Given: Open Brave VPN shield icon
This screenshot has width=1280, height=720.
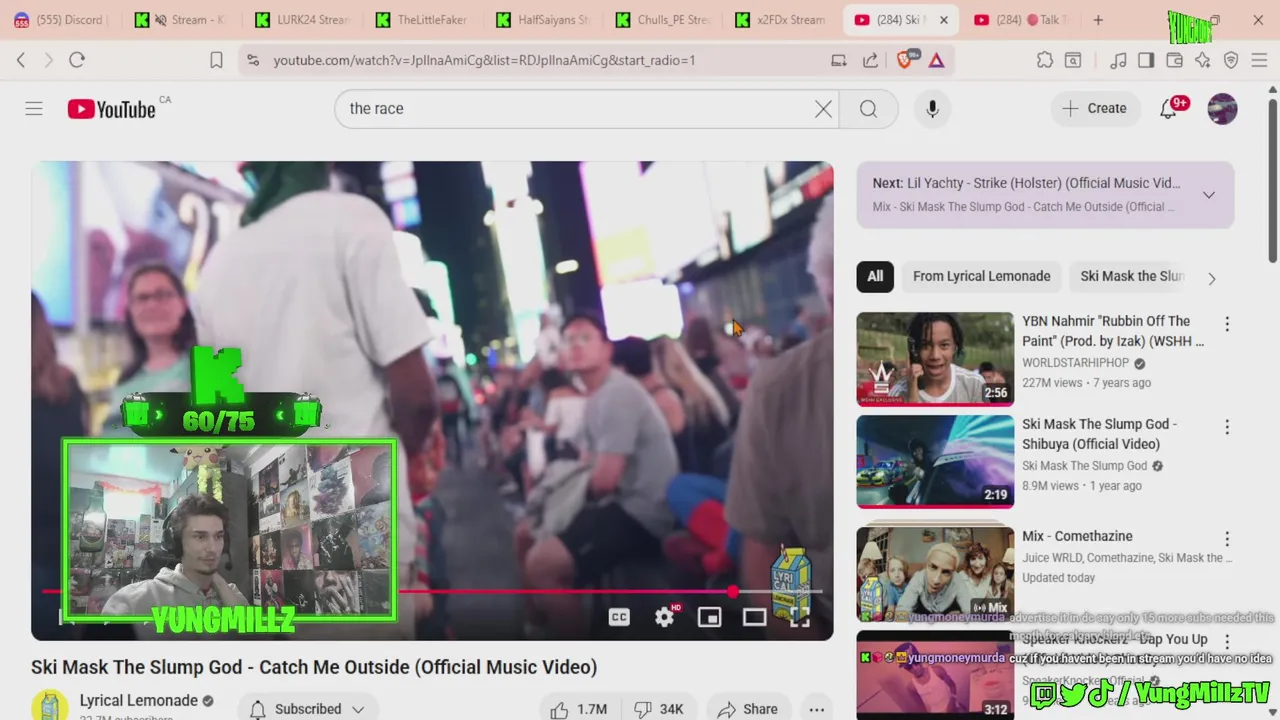Looking at the screenshot, I should pyautogui.click(x=1231, y=60).
